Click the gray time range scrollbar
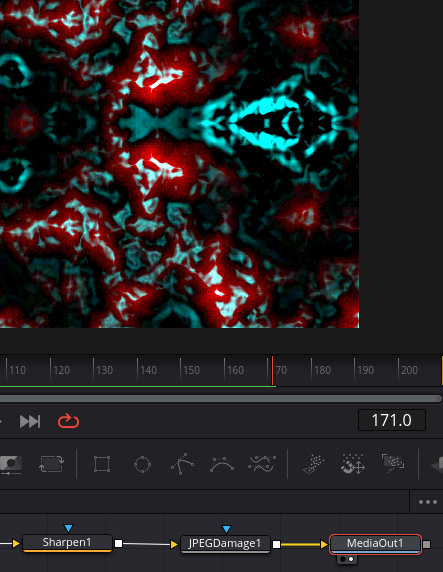This screenshot has width=443, height=572. [220, 398]
